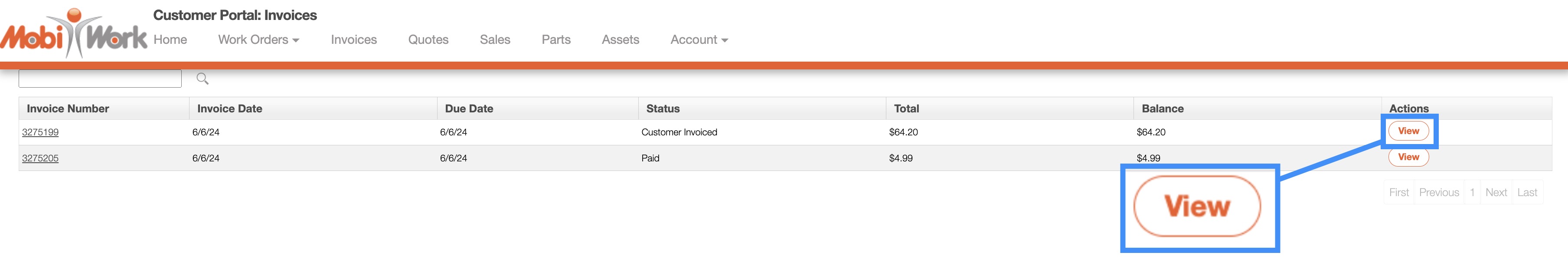Screen dimensions: 1568x269
Task: Open the Sales menu item
Action: 494,39
